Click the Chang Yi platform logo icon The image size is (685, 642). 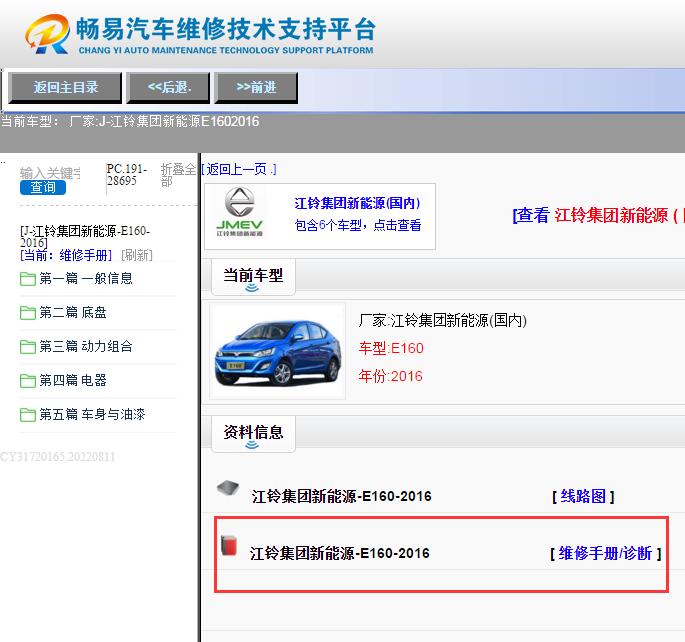(x=48, y=34)
